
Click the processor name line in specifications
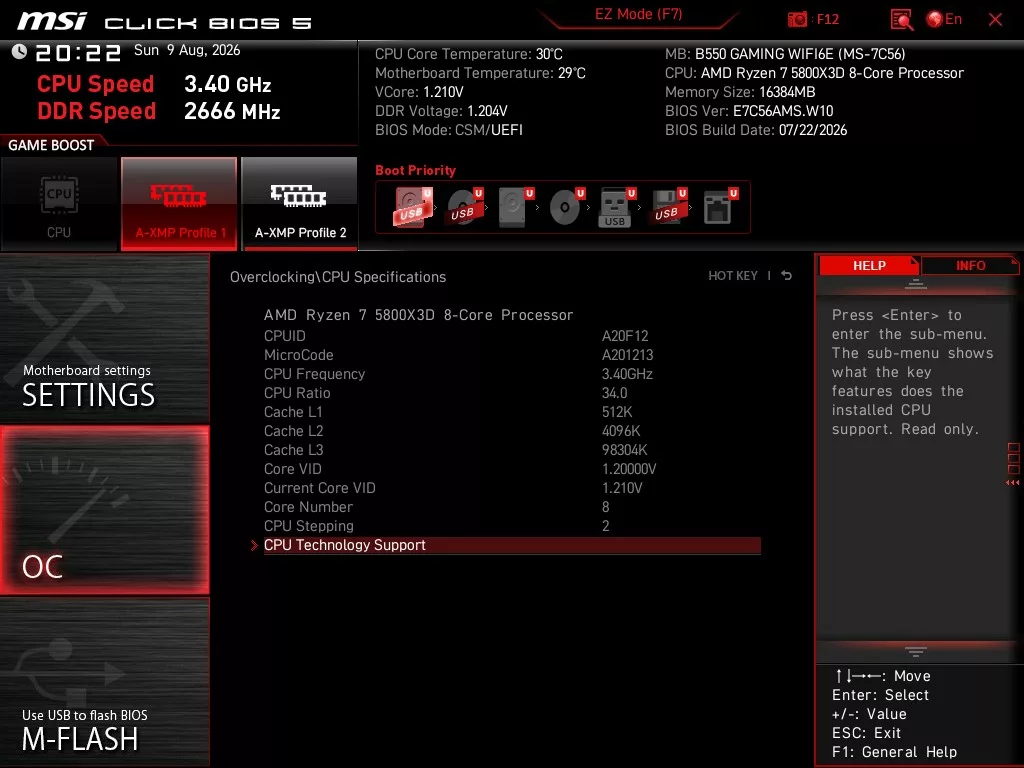419,315
